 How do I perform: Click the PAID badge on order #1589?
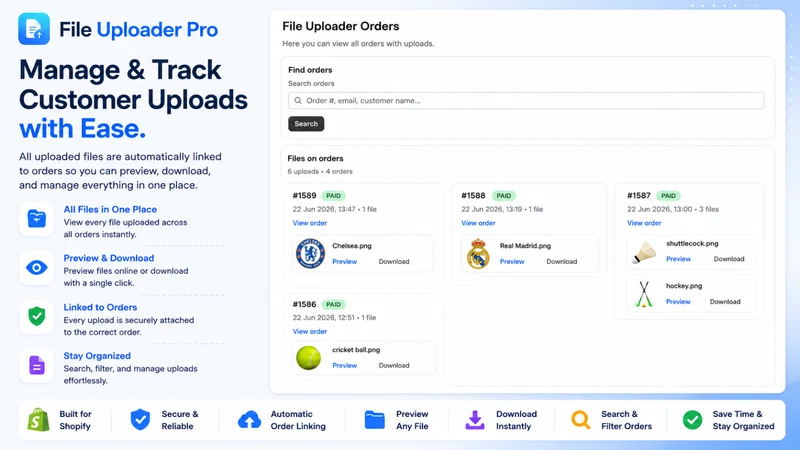click(x=334, y=195)
